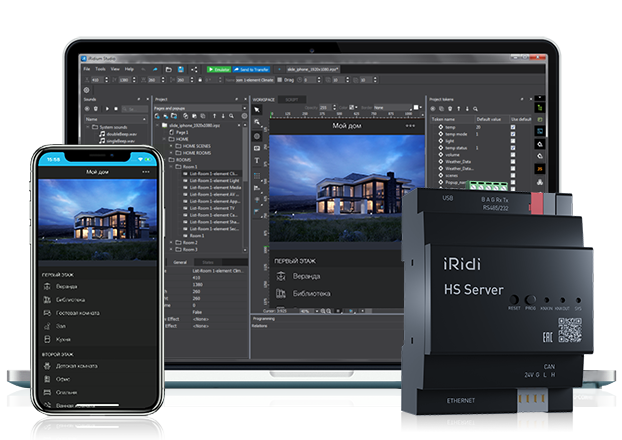Open the View menu
This screenshot has height=440, width=622.
115,69
